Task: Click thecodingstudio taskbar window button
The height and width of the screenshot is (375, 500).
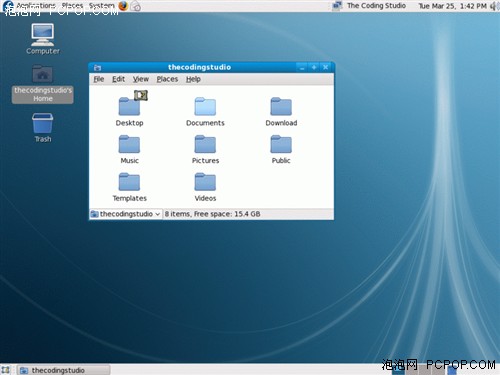Action: click(x=63, y=370)
